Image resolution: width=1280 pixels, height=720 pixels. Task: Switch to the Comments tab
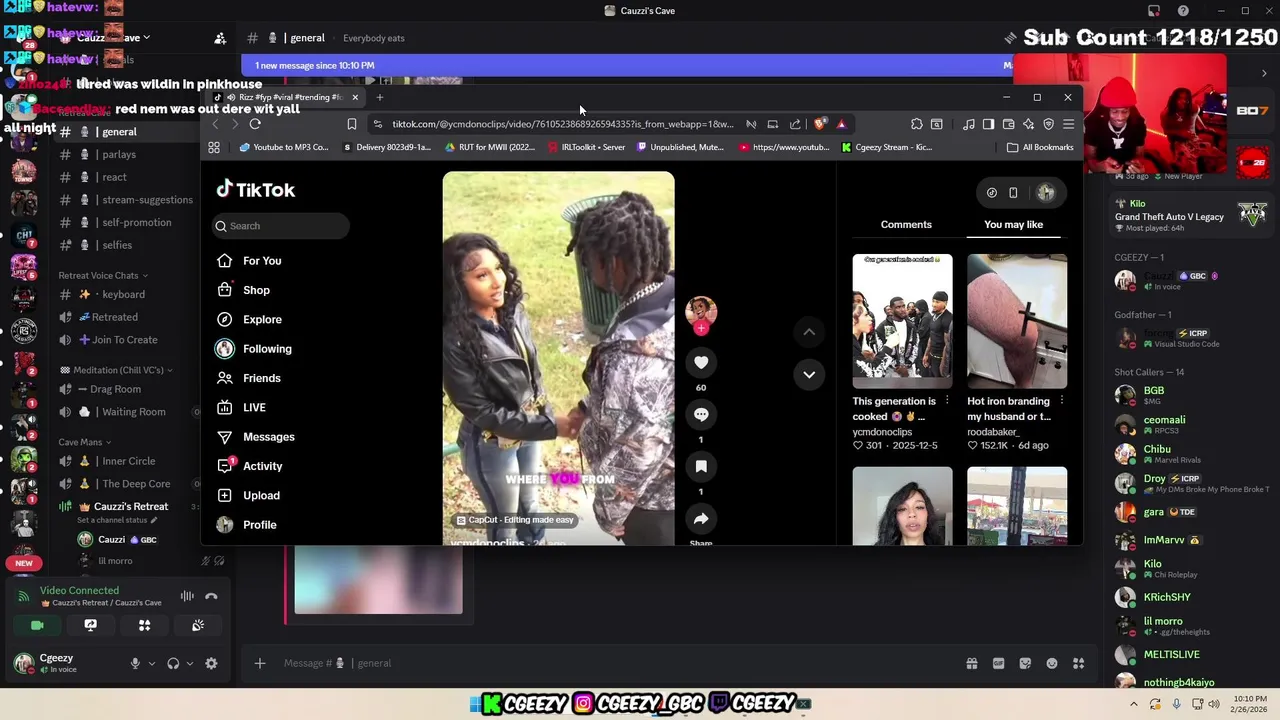906,224
